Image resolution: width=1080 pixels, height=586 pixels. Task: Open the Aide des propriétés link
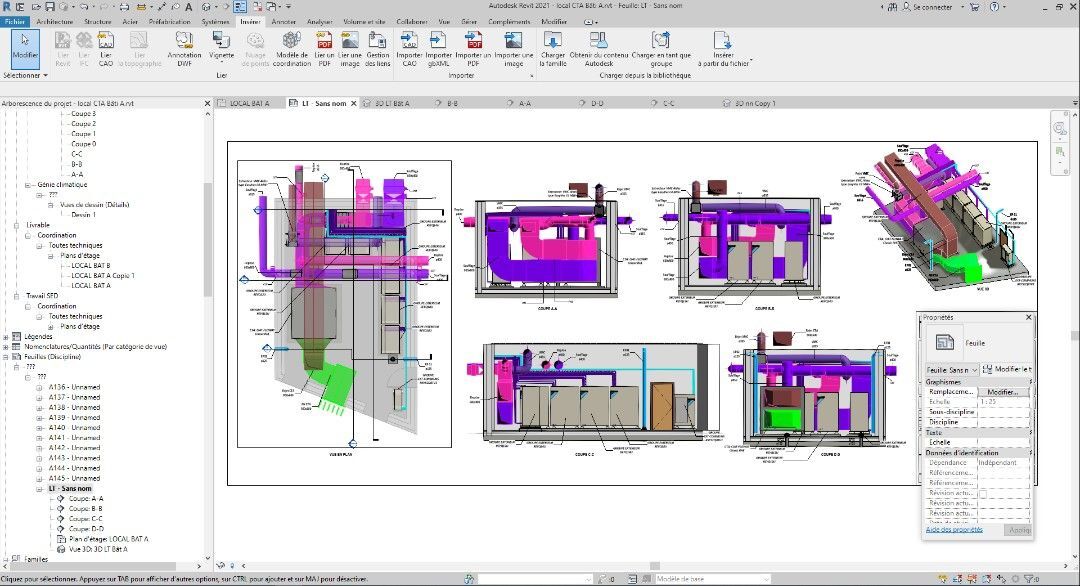[954, 529]
